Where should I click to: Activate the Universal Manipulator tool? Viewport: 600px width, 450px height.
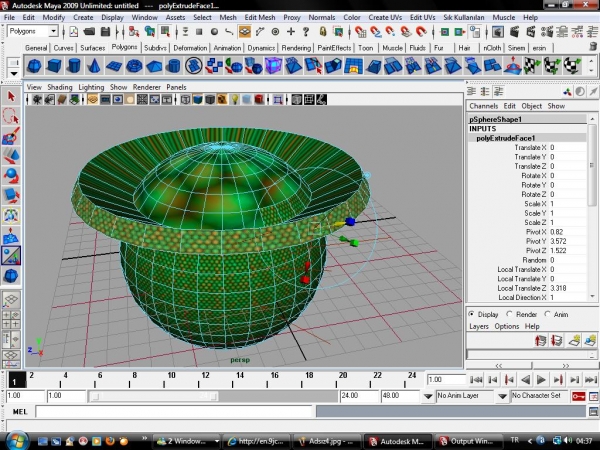(x=11, y=215)
